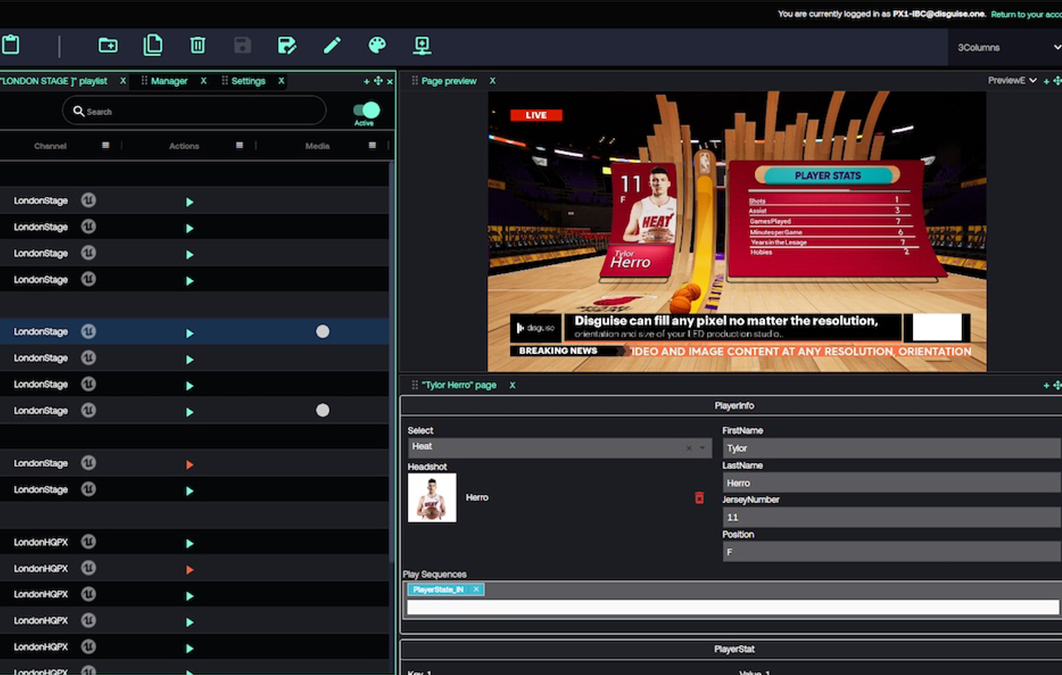The image size is (1062, 675).
Task: Duplicate using the copy pages icon
Action: coord(153,45)
